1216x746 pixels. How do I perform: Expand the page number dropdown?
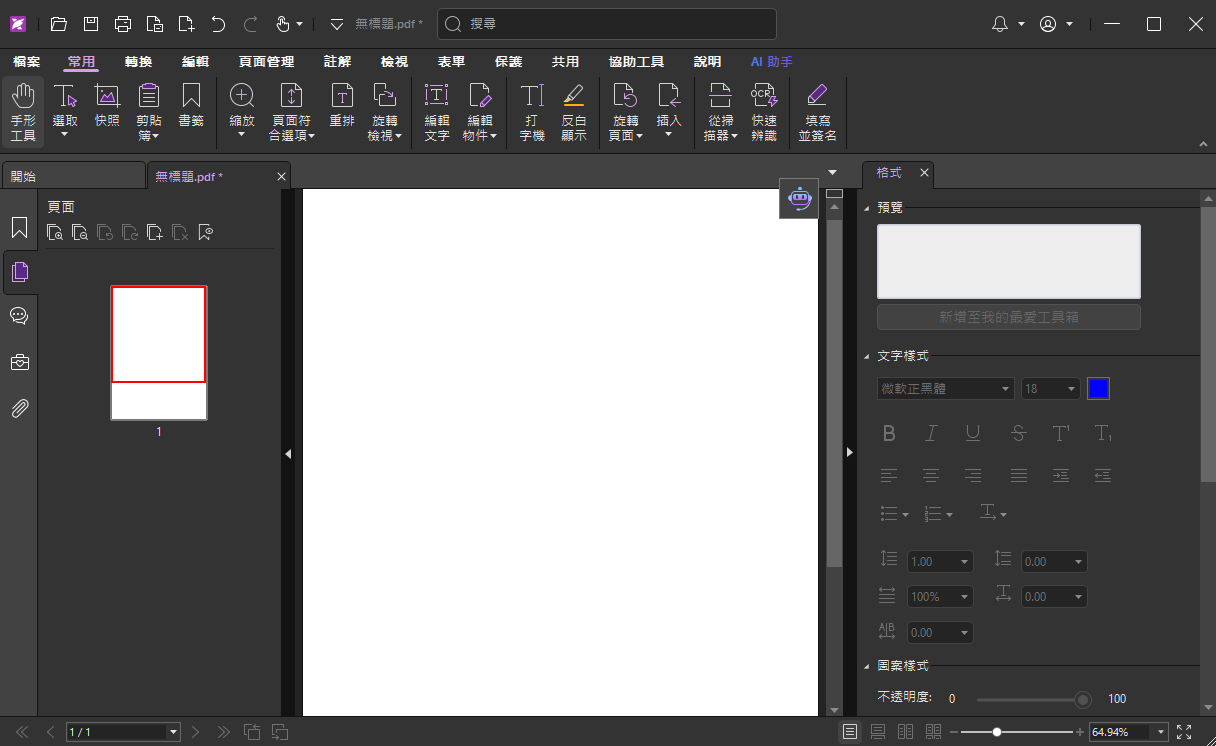173,732
